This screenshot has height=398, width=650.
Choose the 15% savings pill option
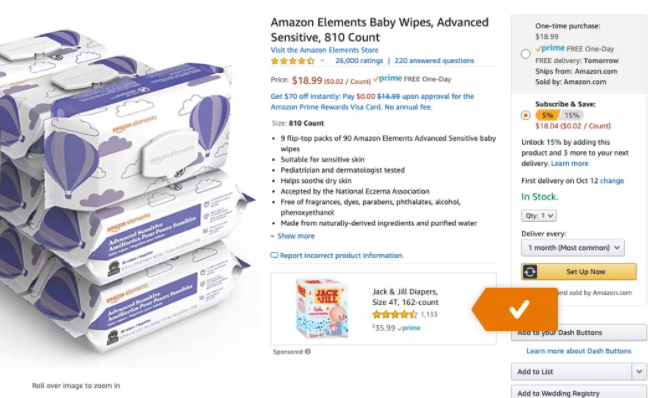click(x=571, y=115)
